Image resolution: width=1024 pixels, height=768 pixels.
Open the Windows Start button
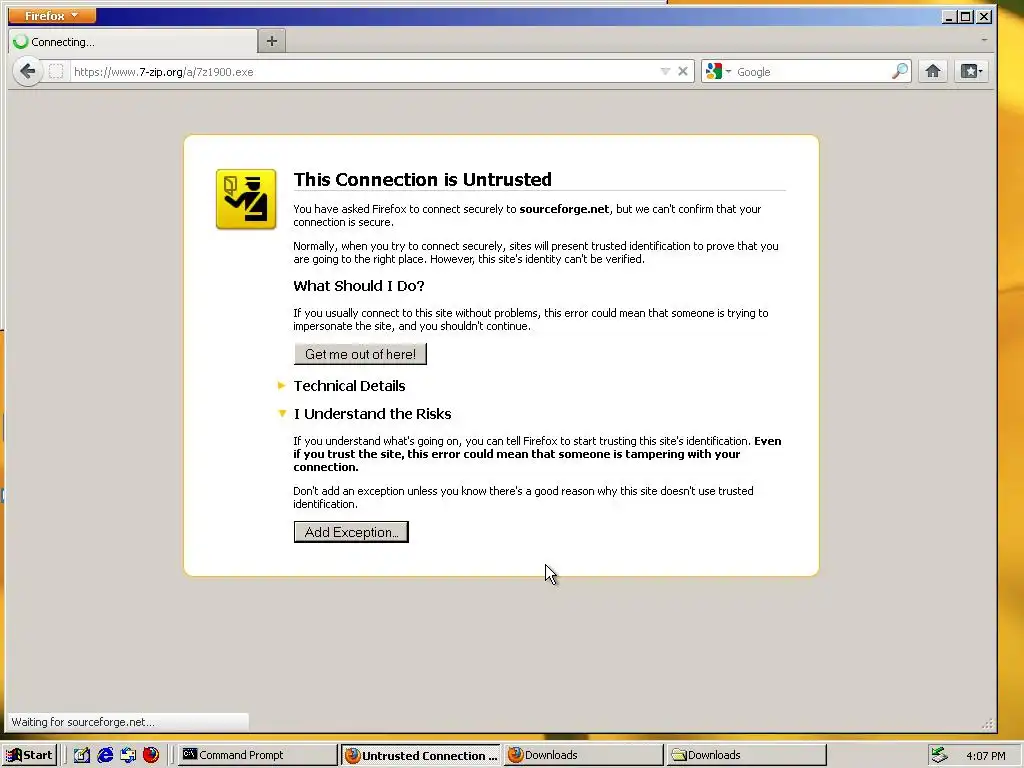[29, 755]
